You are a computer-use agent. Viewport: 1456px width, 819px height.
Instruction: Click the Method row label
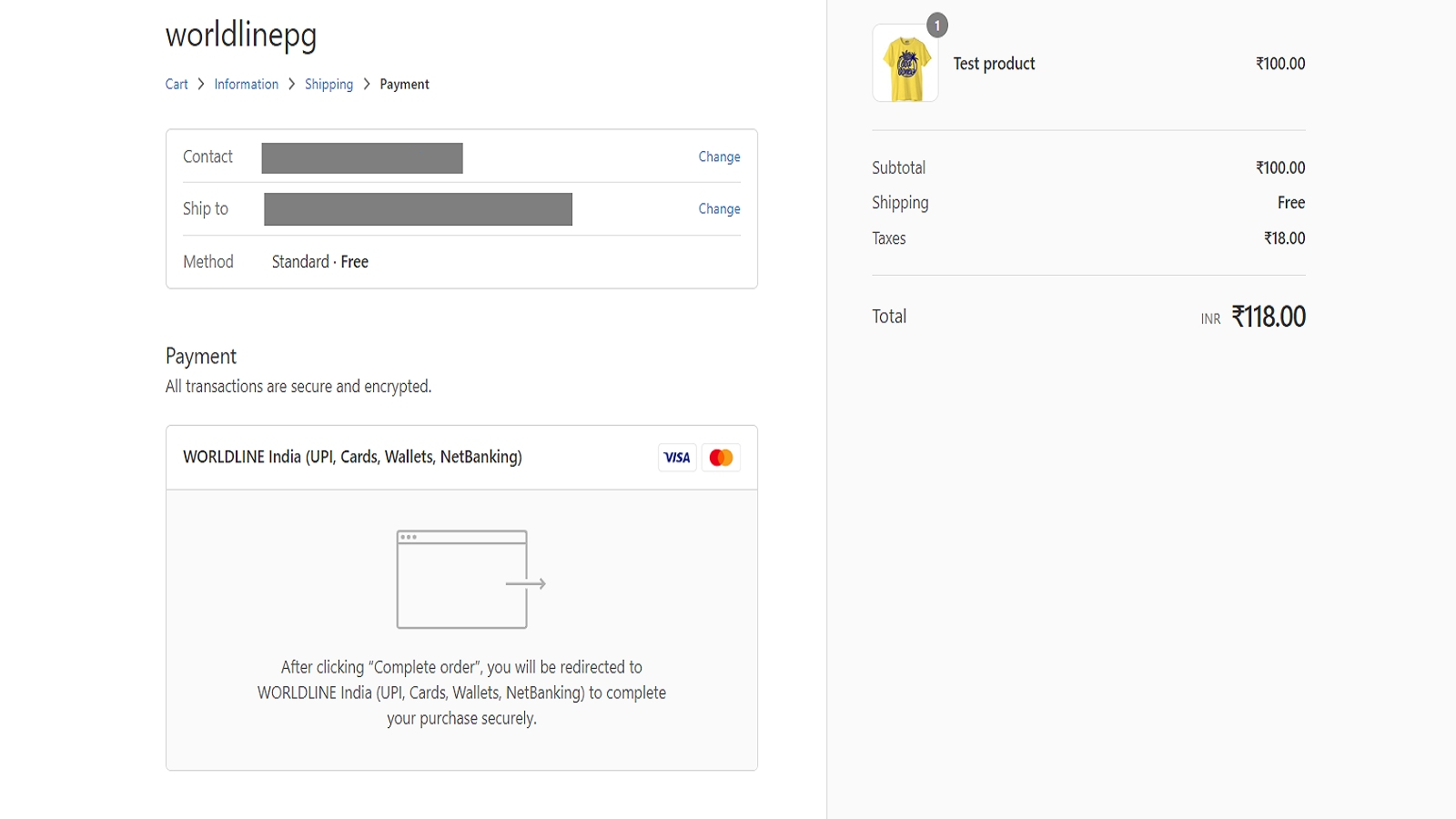click(x=208, y=262)
